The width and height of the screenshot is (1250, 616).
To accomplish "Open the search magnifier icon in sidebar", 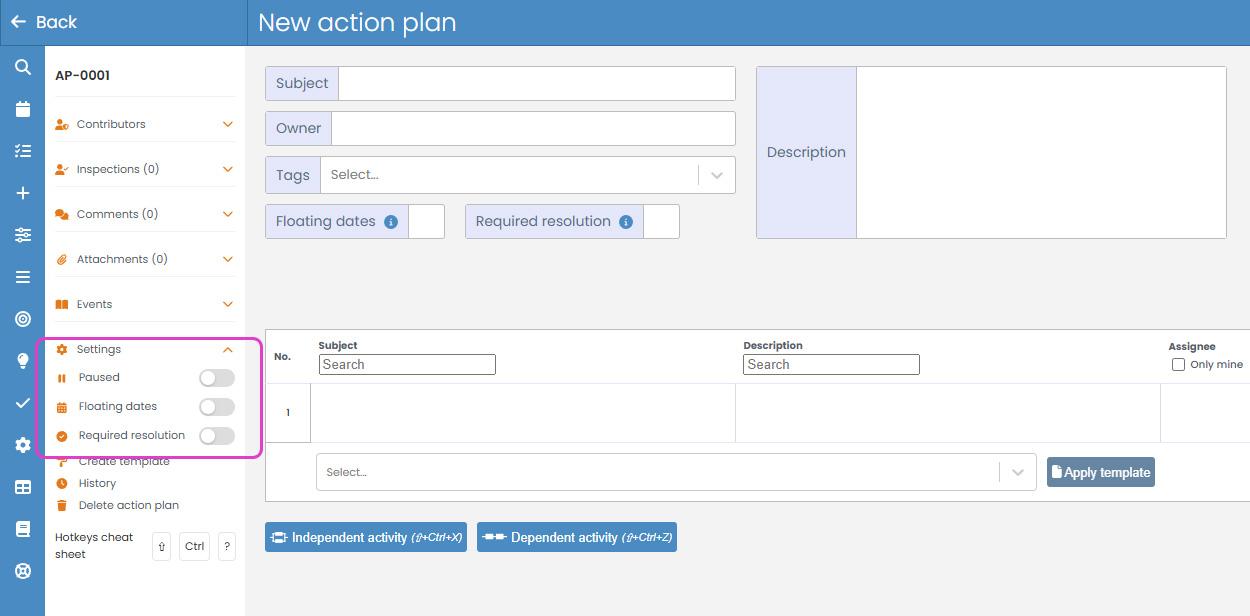I will pyautogui.click(x=22, y=67).
